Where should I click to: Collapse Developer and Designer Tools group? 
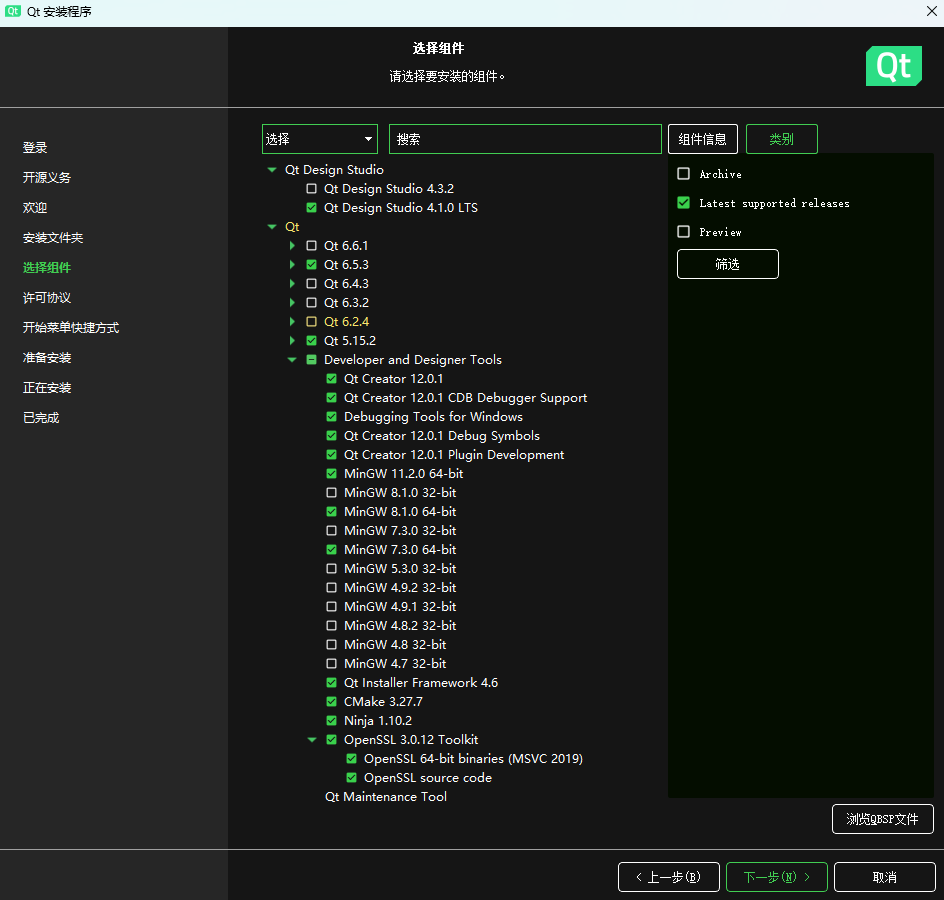(292, 360)
